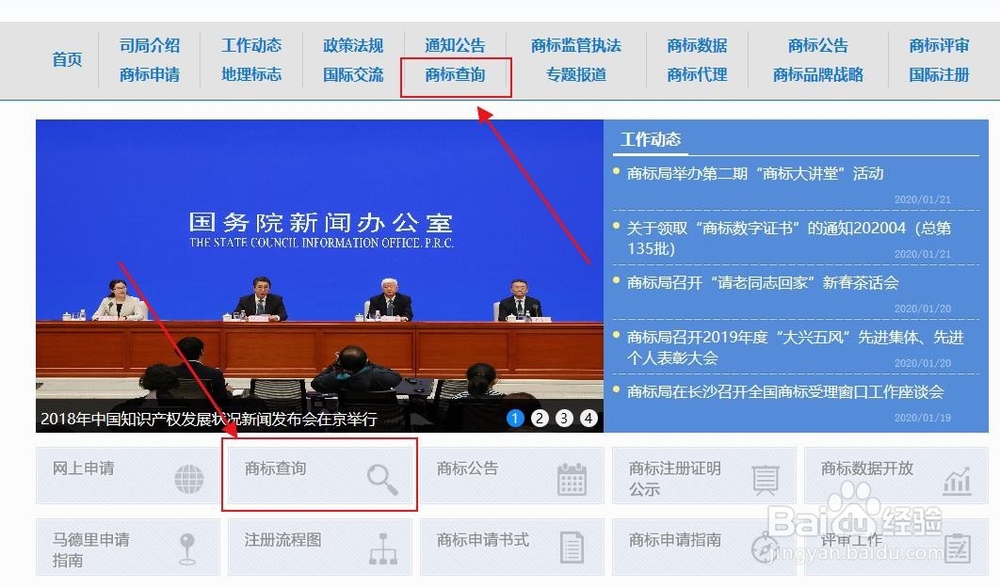Open 商标公告 in top navigation bar
1000x587 pixels.
point(818,45)
